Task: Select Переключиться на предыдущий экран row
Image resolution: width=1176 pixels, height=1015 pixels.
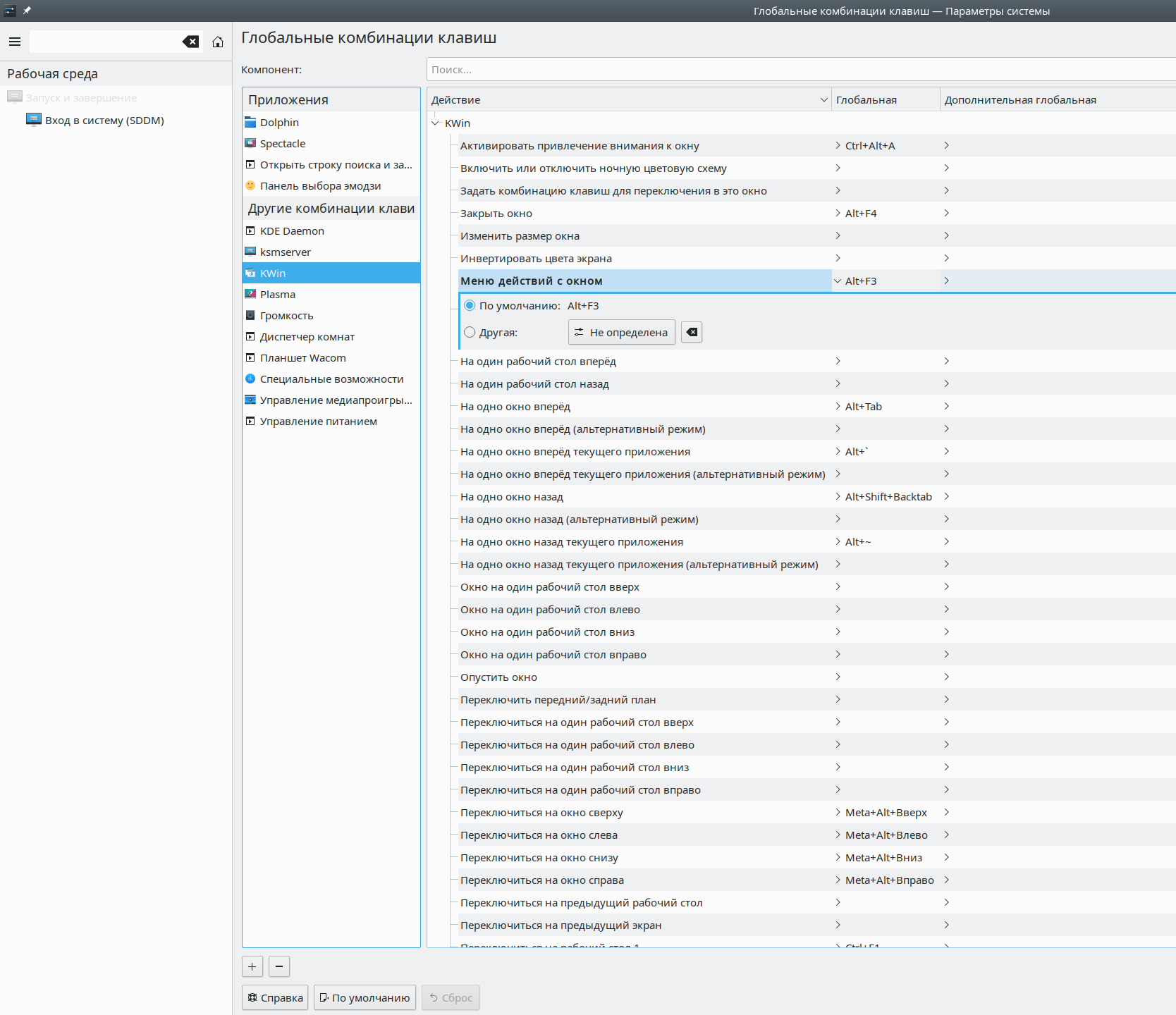Action: [x=816, y=925]
